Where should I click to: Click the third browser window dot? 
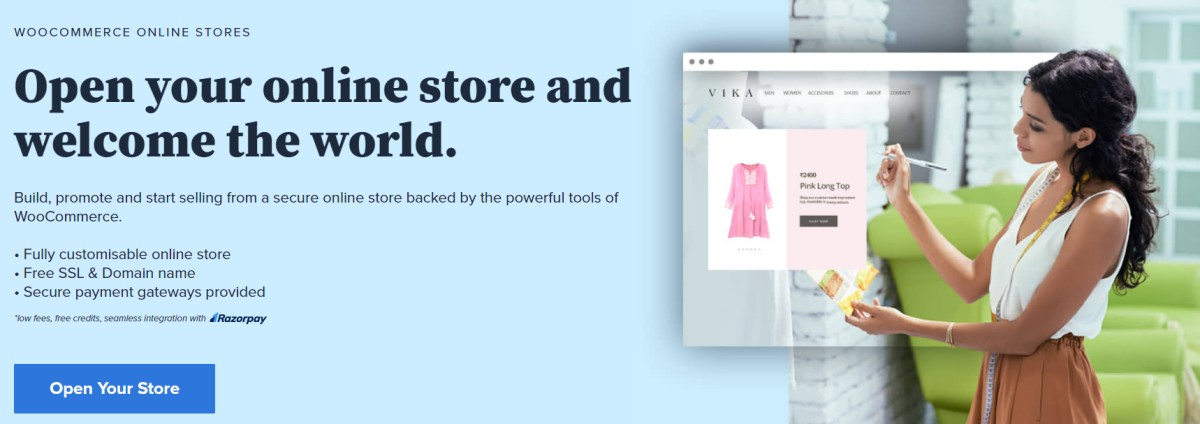click(710, 62)
